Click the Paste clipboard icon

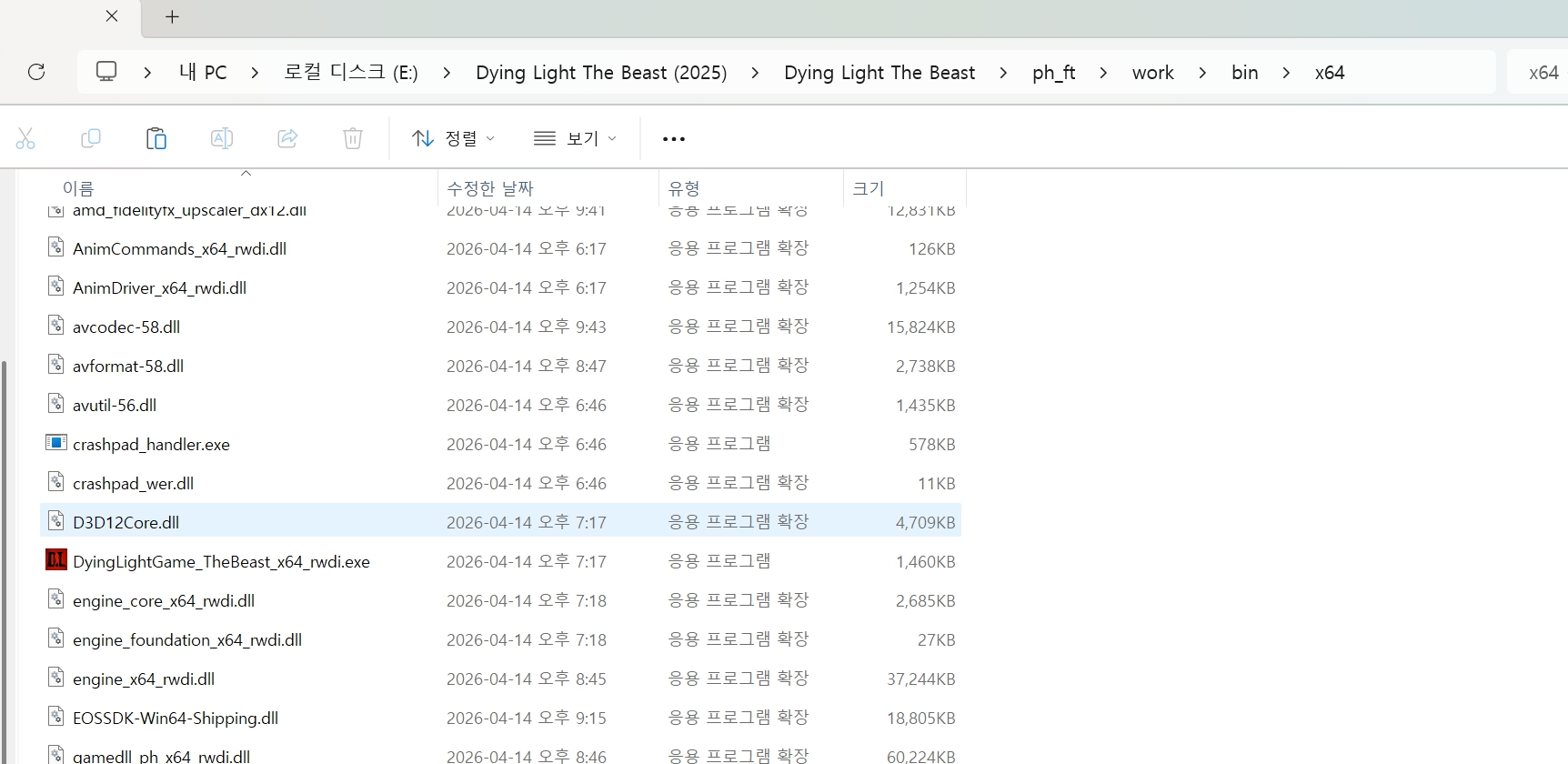[x=156, y=138]
